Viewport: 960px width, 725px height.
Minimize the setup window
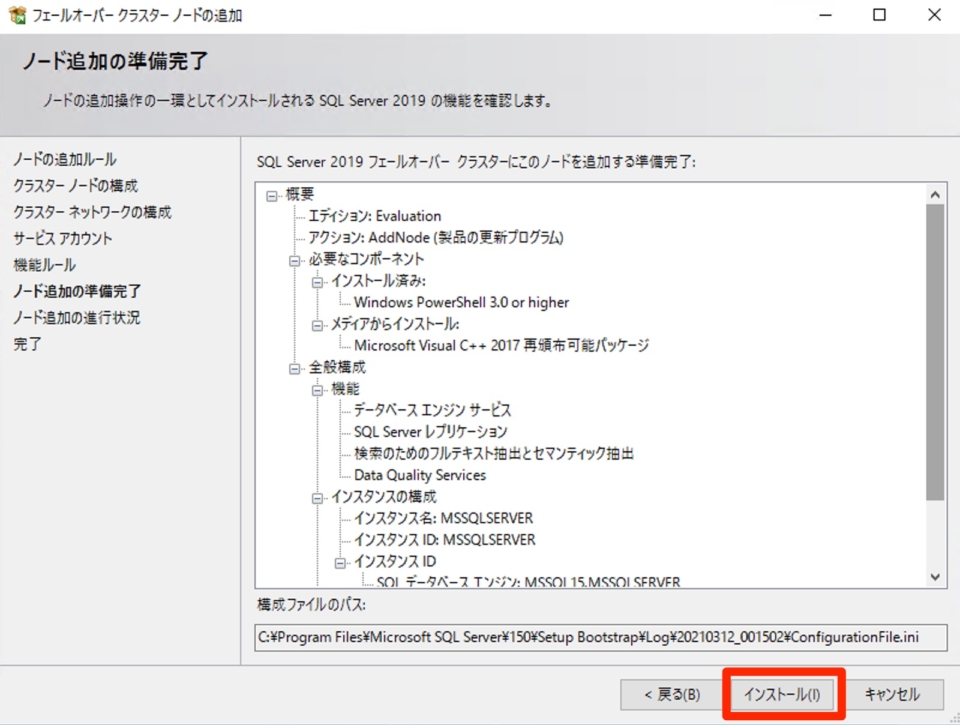(x=826, y=15)
